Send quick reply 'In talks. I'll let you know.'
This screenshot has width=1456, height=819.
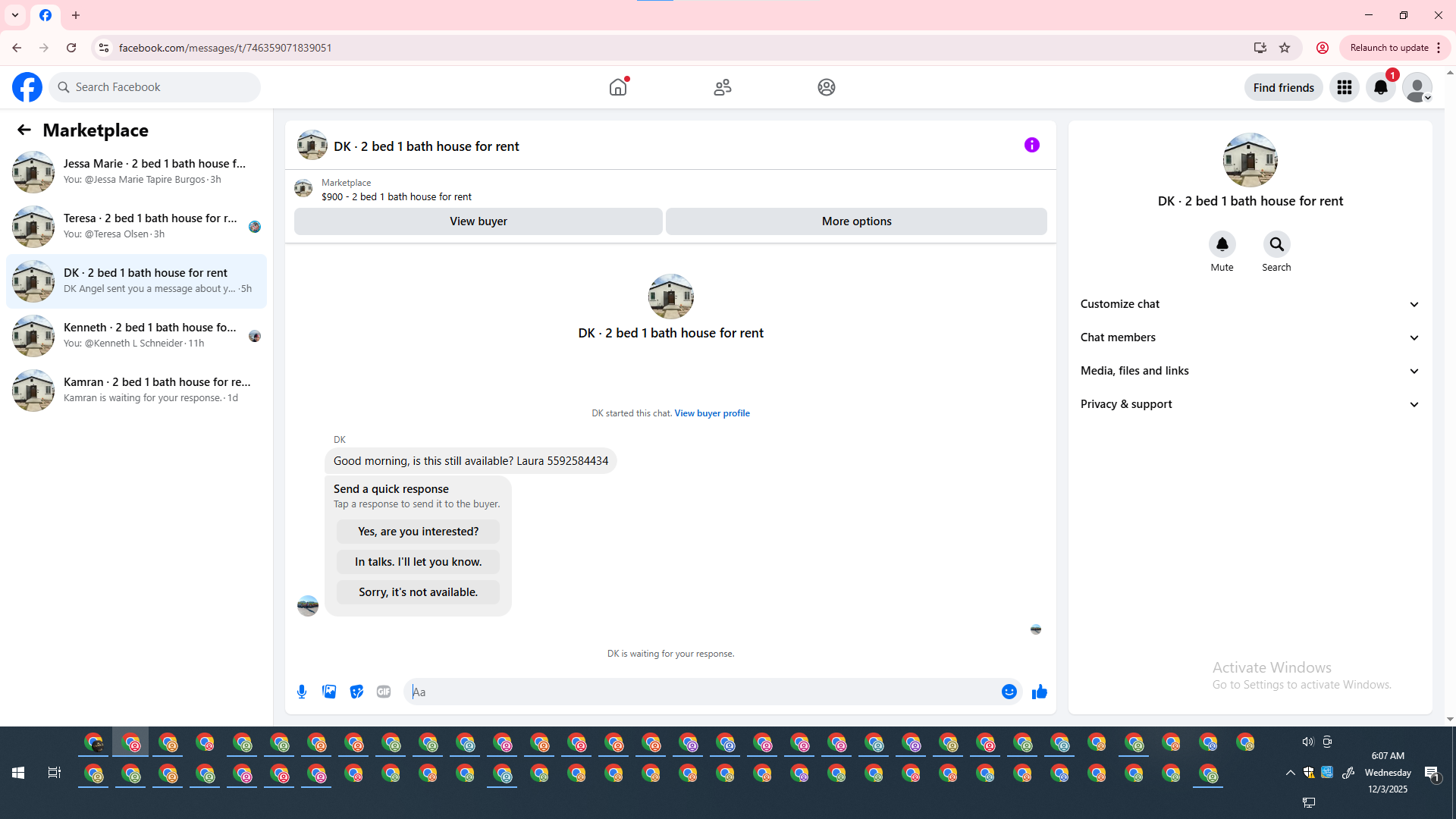click(419, 562)
